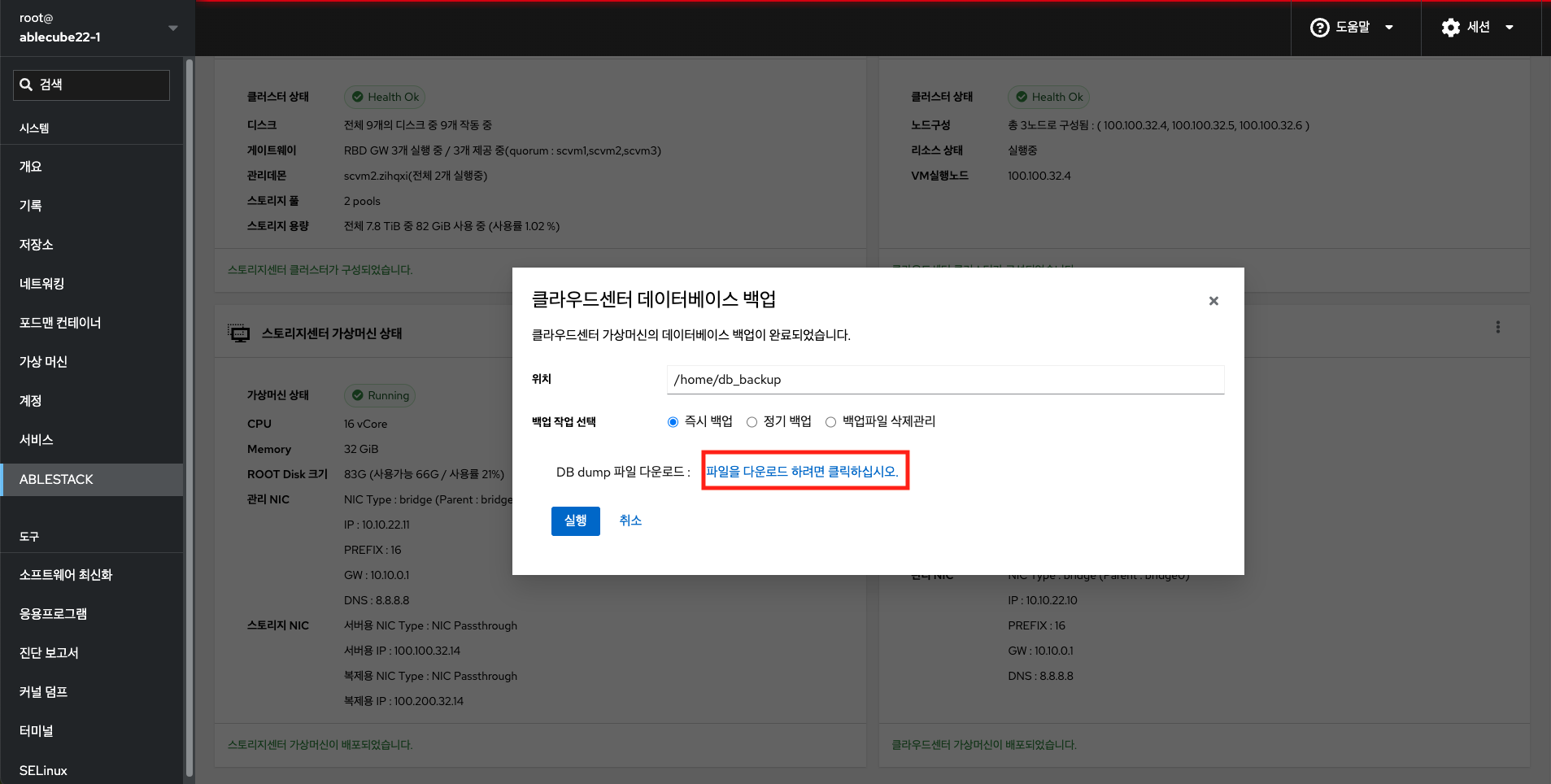Click the DB dump file download link

tap(802, 472)
